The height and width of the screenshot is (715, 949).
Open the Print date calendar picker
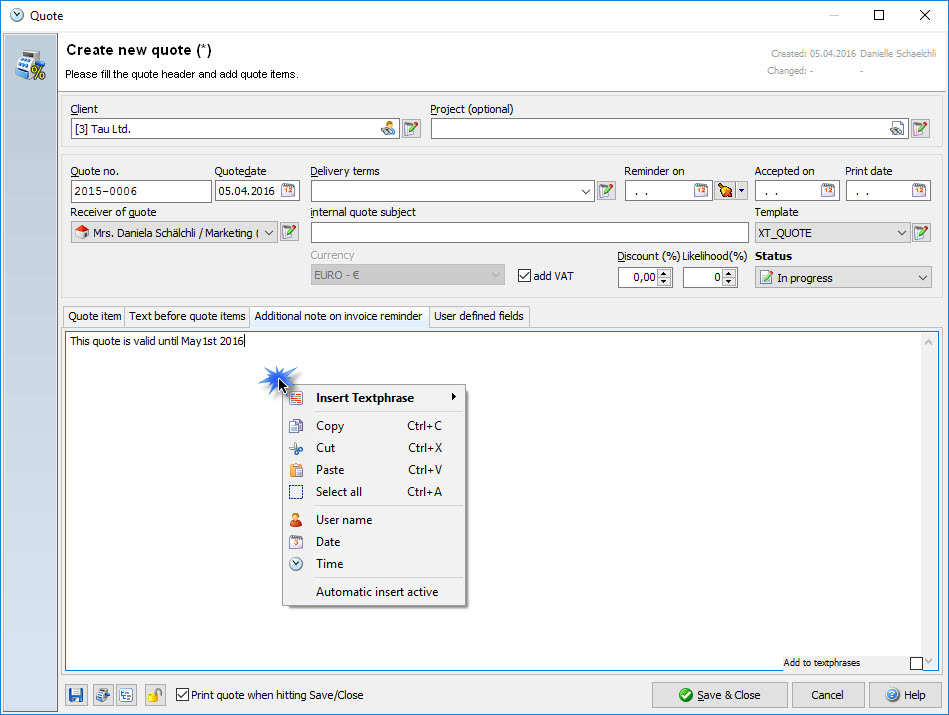point(919,191)
